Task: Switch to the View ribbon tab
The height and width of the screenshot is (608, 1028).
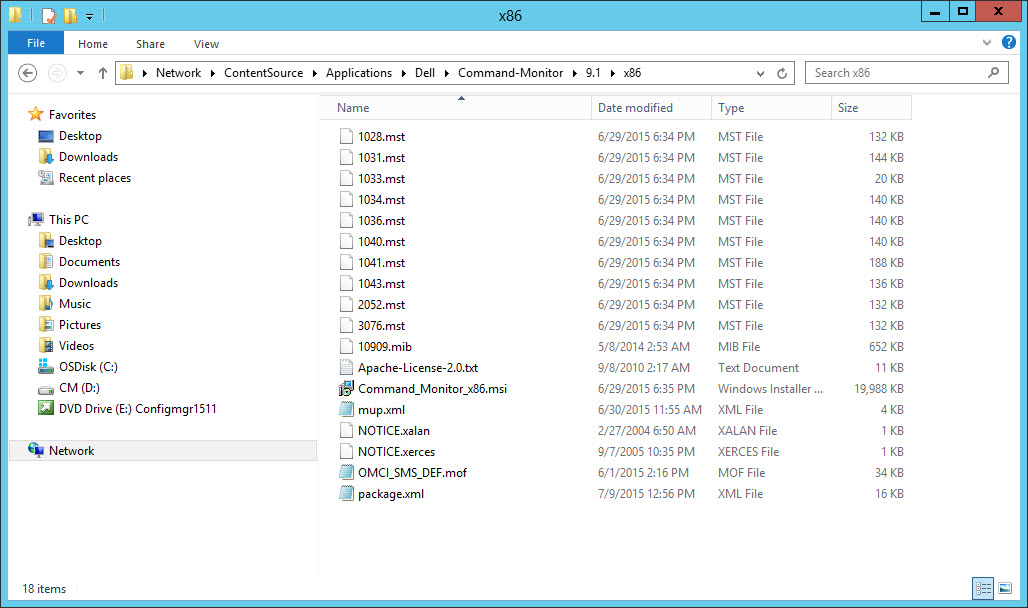Action: click(206, 44)
